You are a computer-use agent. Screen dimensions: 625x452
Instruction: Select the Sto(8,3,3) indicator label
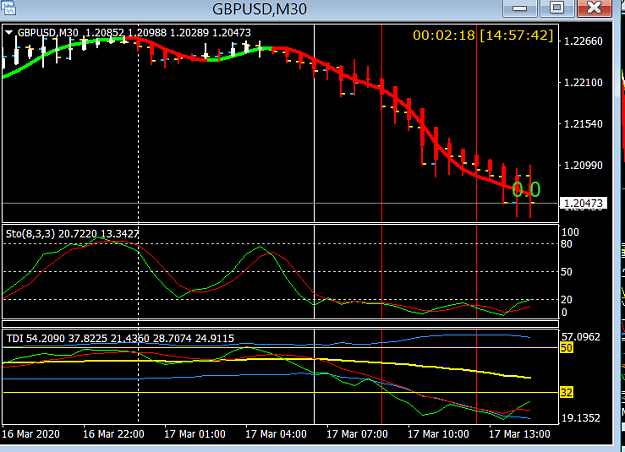[72, 234]
